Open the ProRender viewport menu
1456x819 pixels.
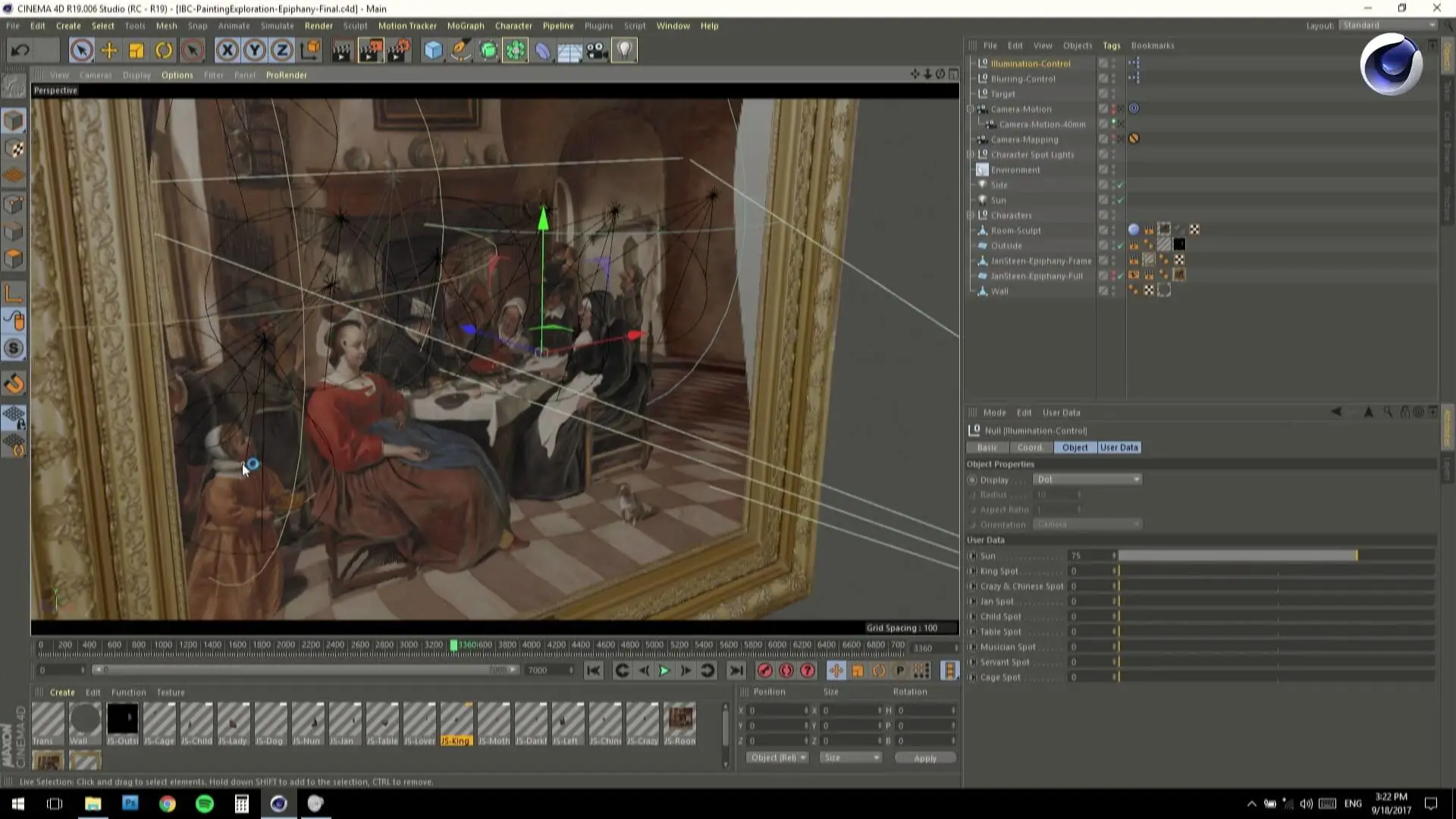point(286,75)
